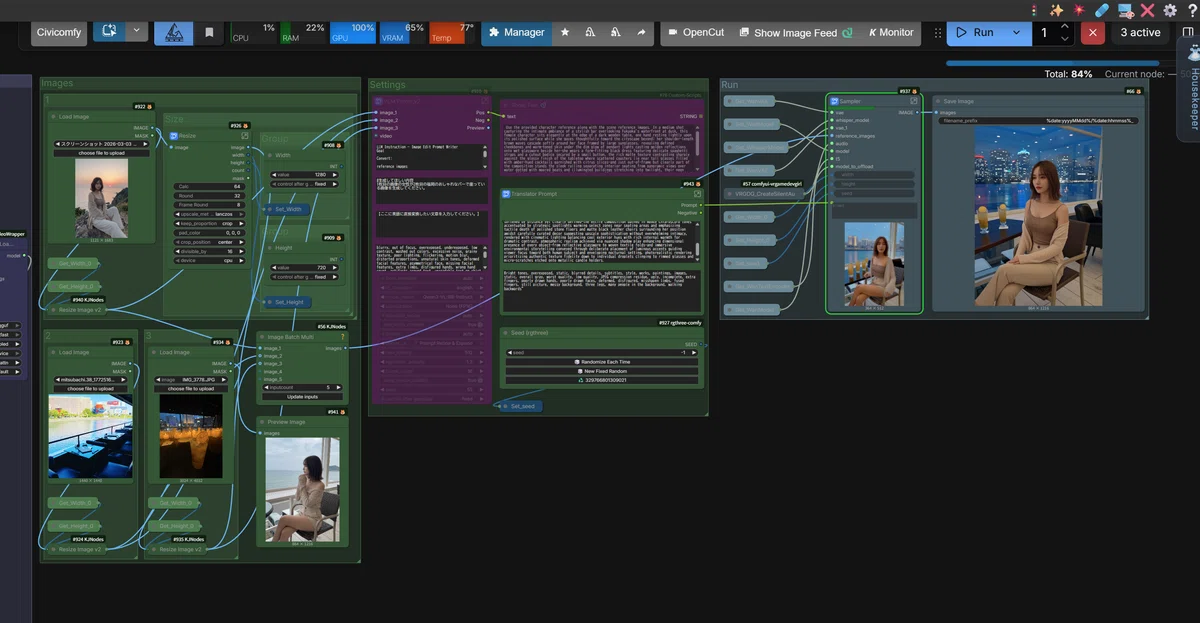Click the red X extension icon at top
Viewport: 1200px width, 623px height.
click(x=1147, y=9)
